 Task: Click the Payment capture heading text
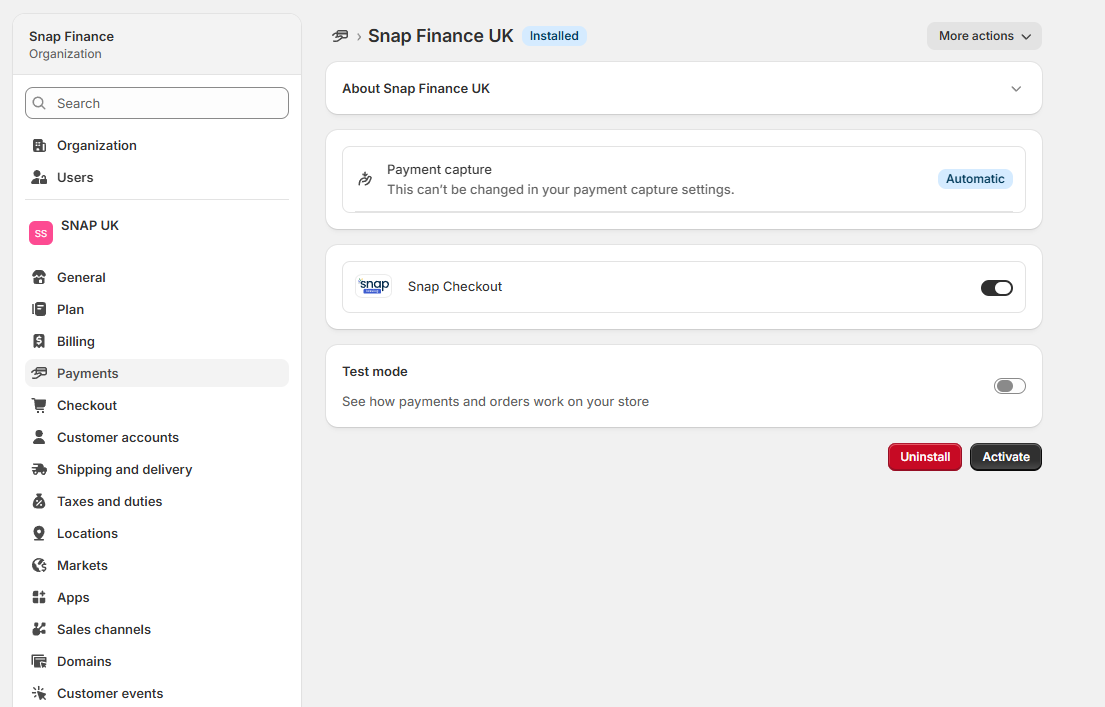click(x=439, y=170)
